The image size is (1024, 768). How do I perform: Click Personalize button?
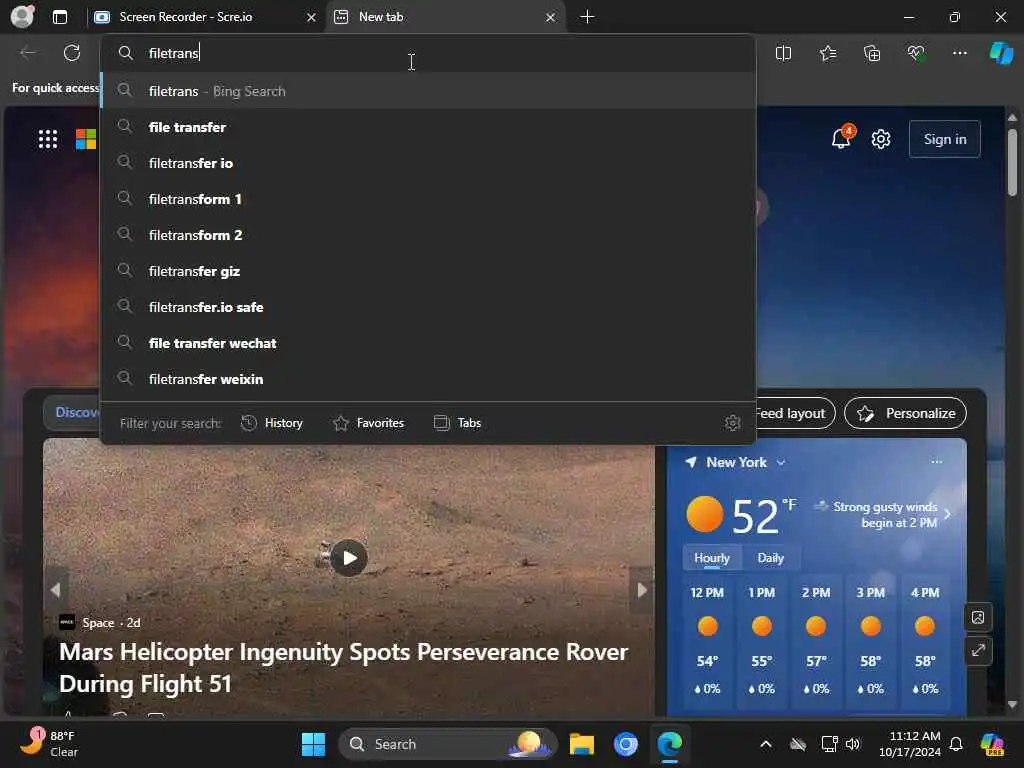905,413
